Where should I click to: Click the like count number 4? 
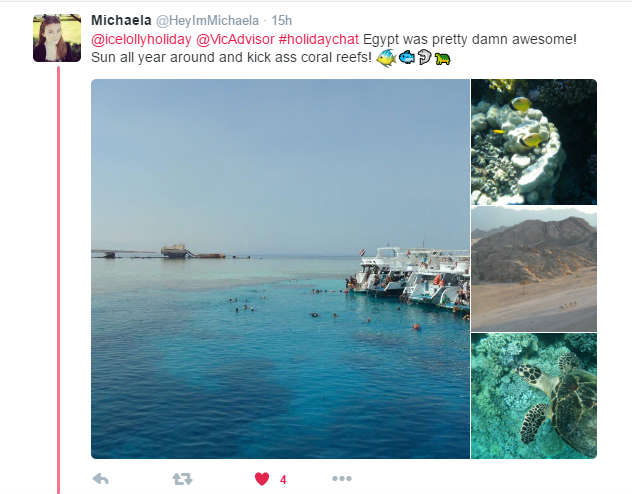[x=283, y=479]
